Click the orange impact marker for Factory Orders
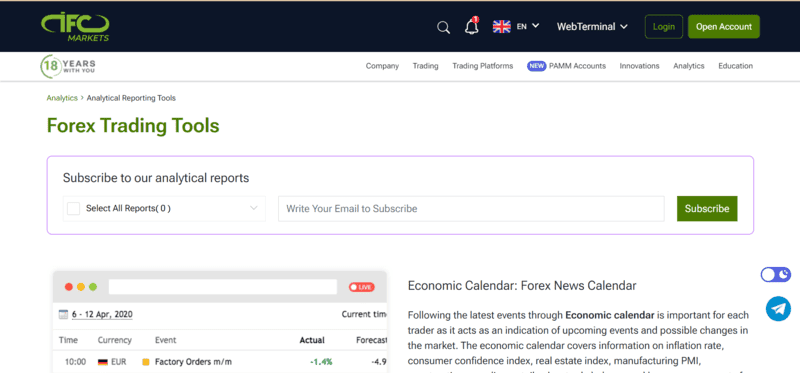 point(145,362)
